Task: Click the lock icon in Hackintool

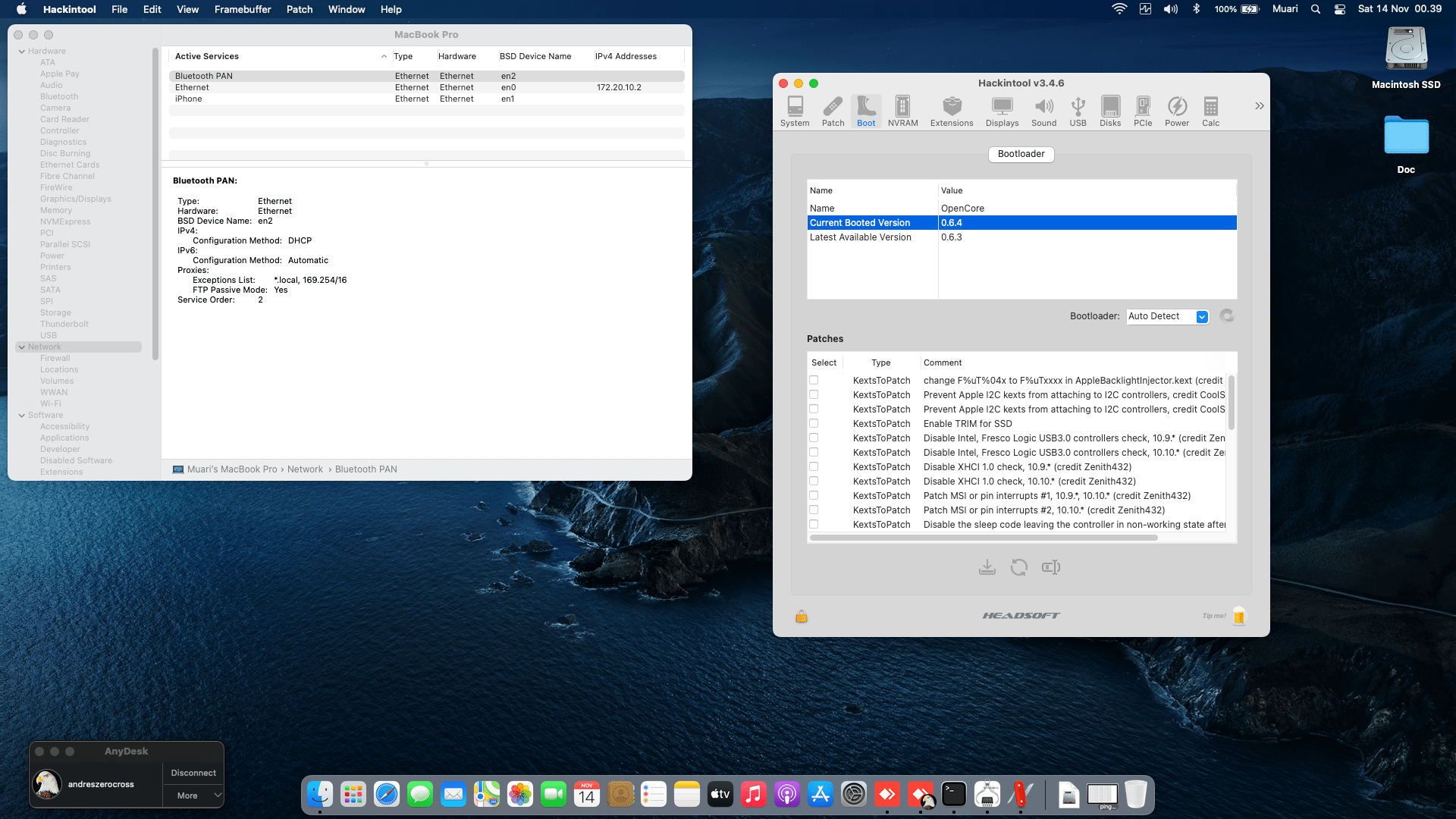Action: (801, 617)
